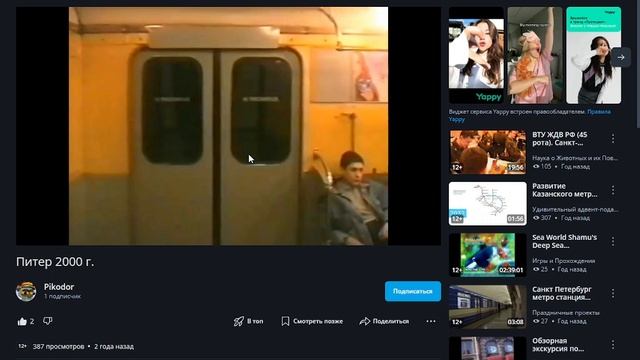Share the video via 'Поделиться'
The height and width of the screenshot is (360, 640).
point(384,322)
